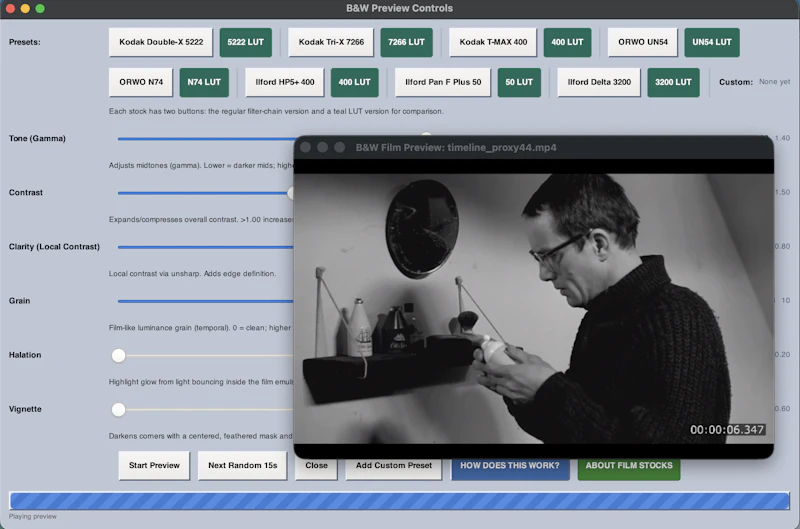Image resolution: width=800 pixels, height=529 pixels.
Task: Apply the Ilford Pan F Plus 50 preset
Action: coord(443,82)
